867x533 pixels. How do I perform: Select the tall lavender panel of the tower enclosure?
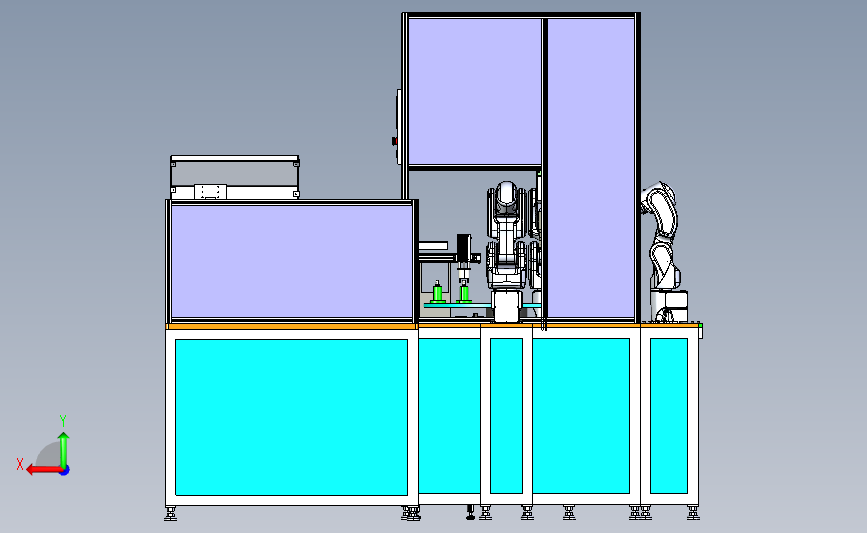point(591,169)
